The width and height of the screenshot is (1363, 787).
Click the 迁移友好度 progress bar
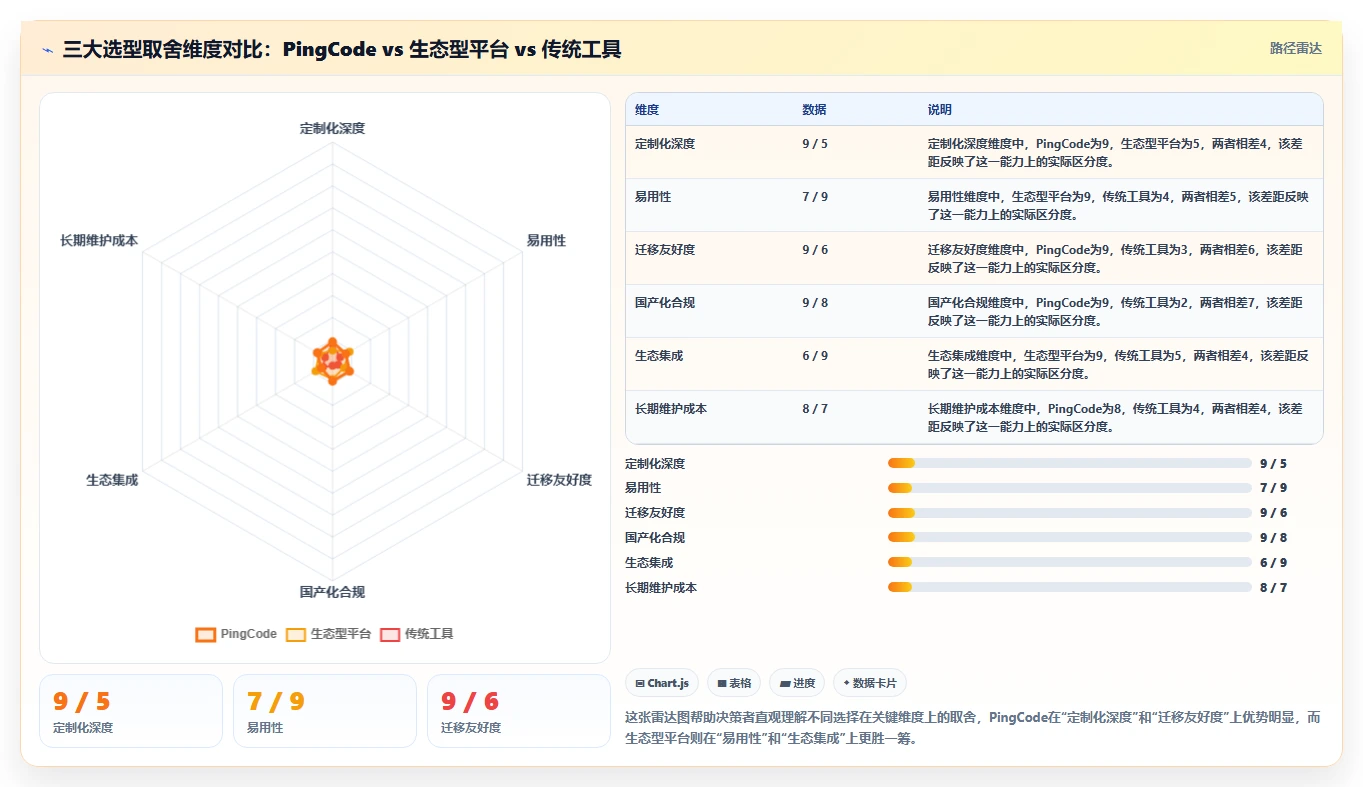coord(1070,513)
